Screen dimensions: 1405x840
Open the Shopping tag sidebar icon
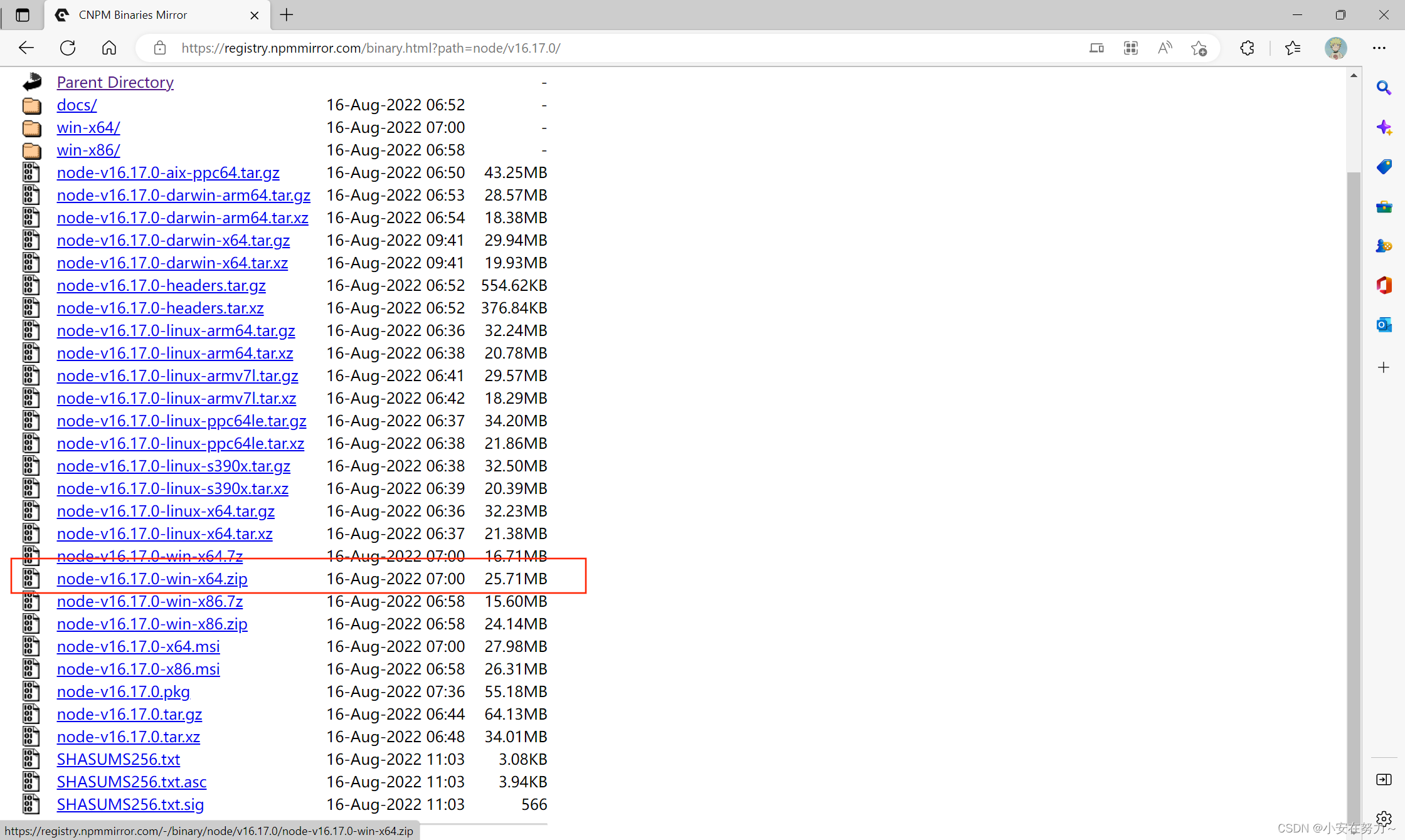point(1384,167)
